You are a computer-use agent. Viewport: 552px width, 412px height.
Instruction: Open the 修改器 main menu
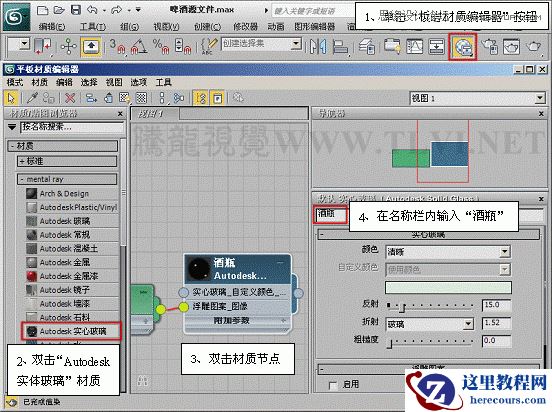[x=246, y=26]
